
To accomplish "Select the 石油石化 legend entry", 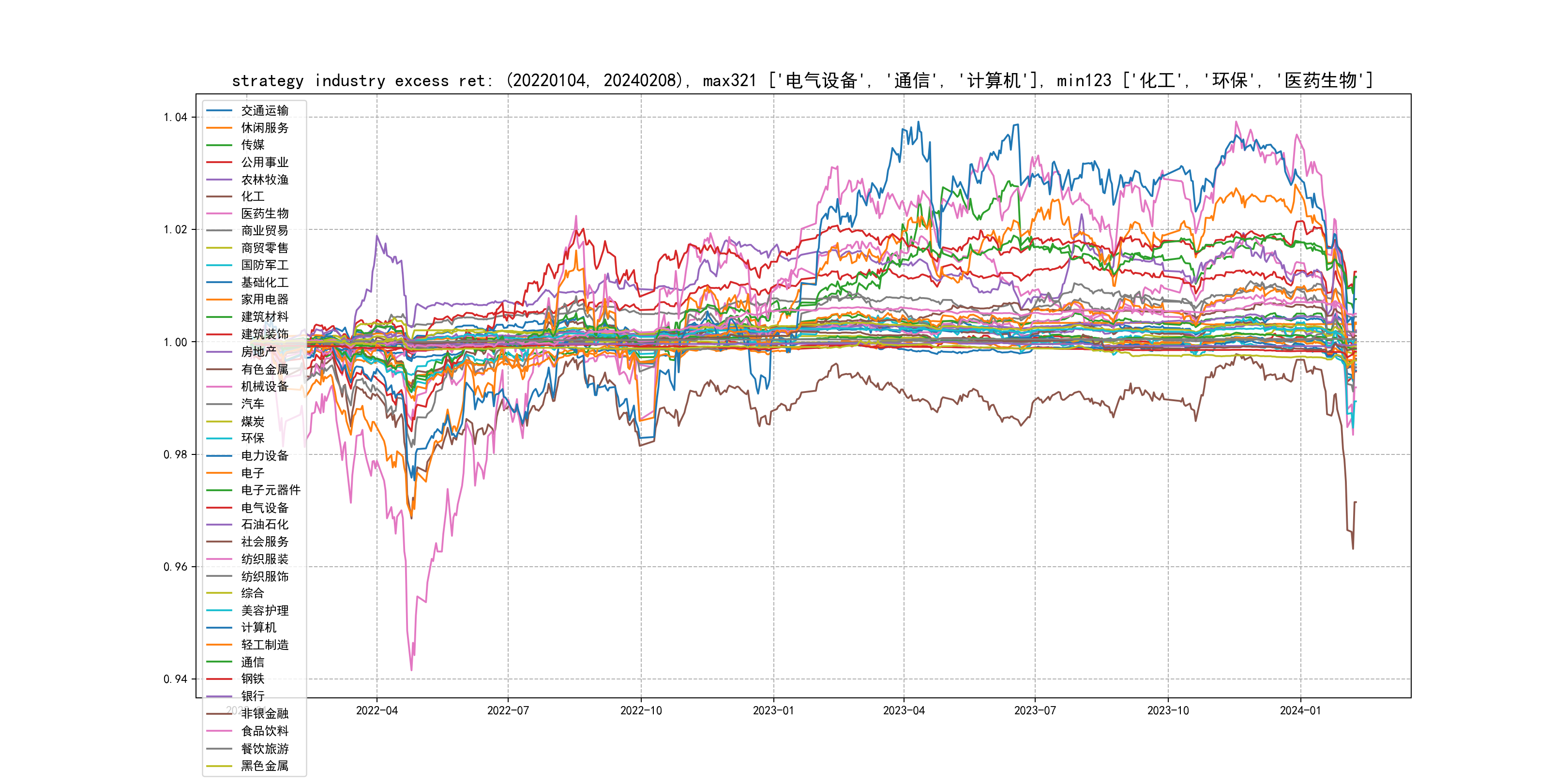I will coord(264,524).
